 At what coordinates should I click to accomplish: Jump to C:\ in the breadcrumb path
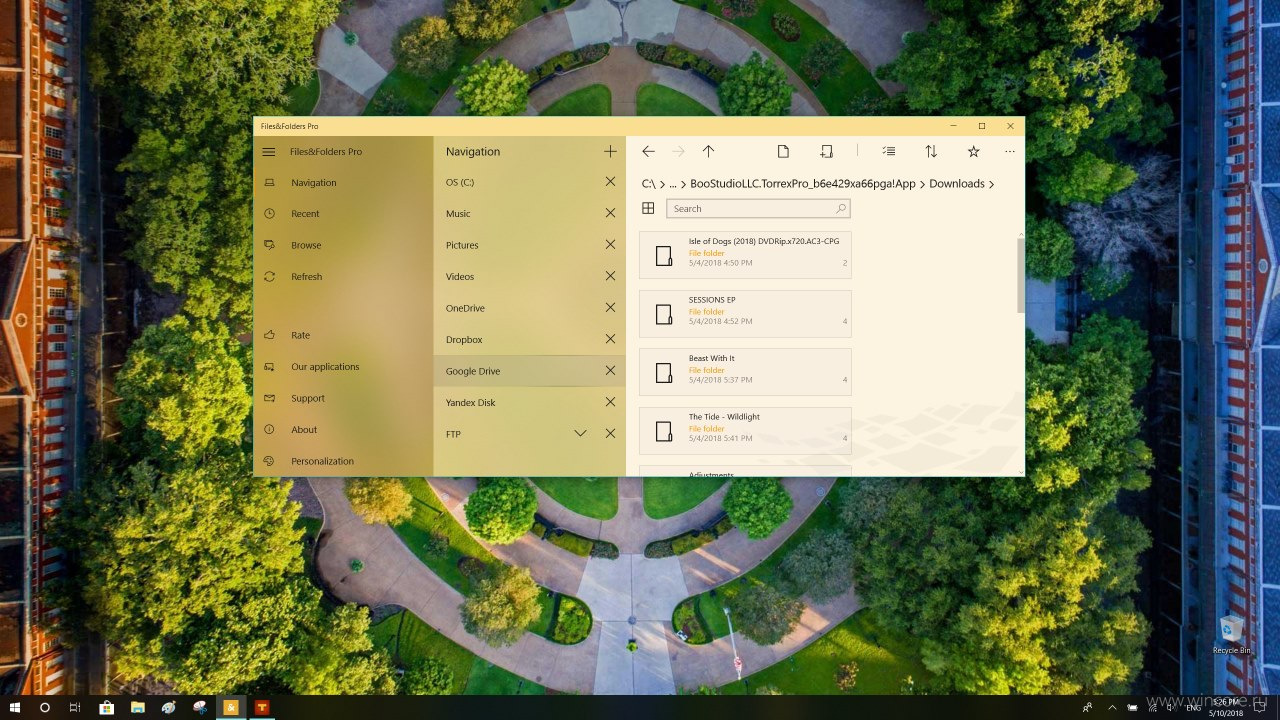(x=648, y=184)
